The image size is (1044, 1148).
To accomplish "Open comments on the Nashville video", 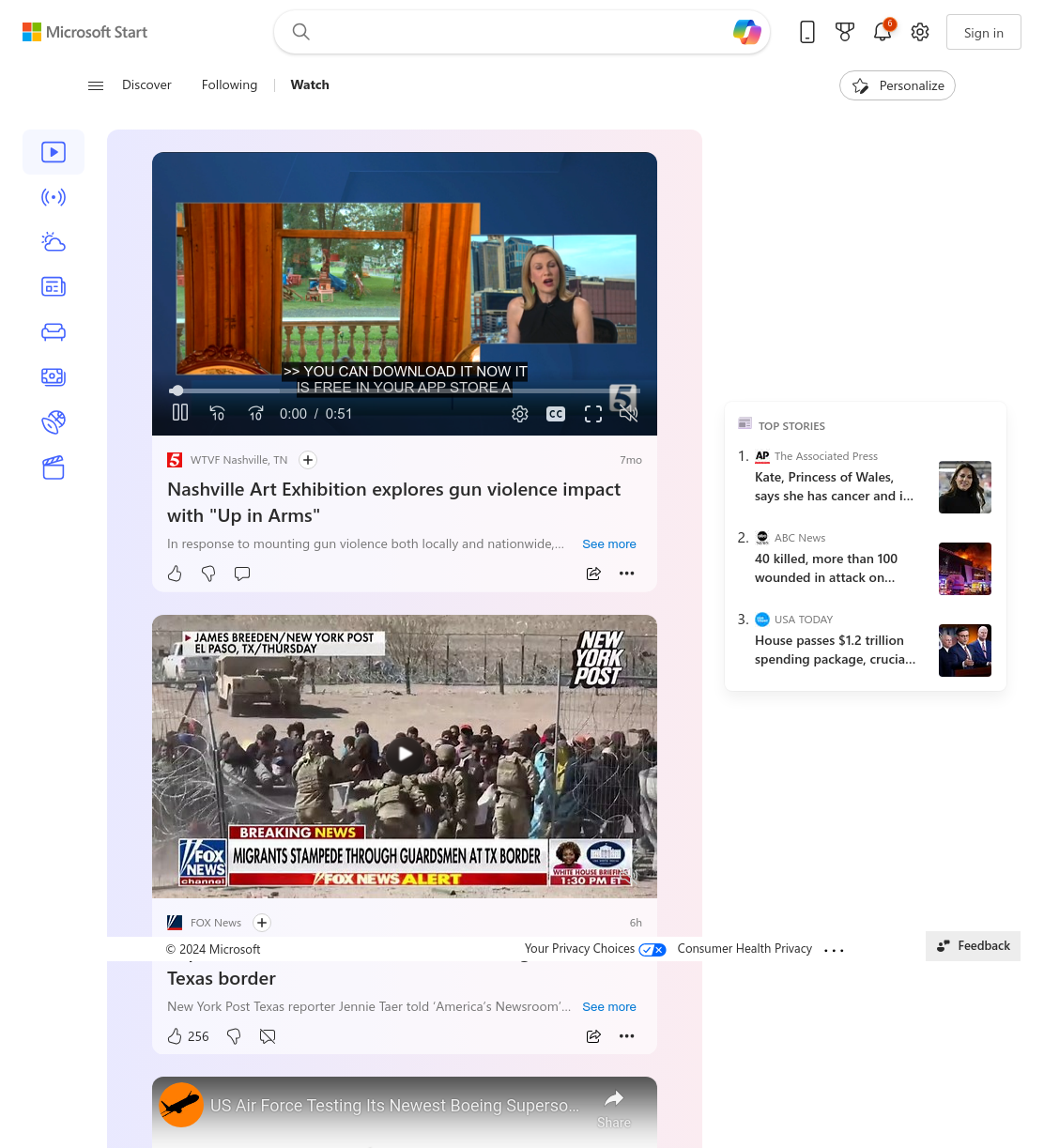I will click(x=242, y=574).
